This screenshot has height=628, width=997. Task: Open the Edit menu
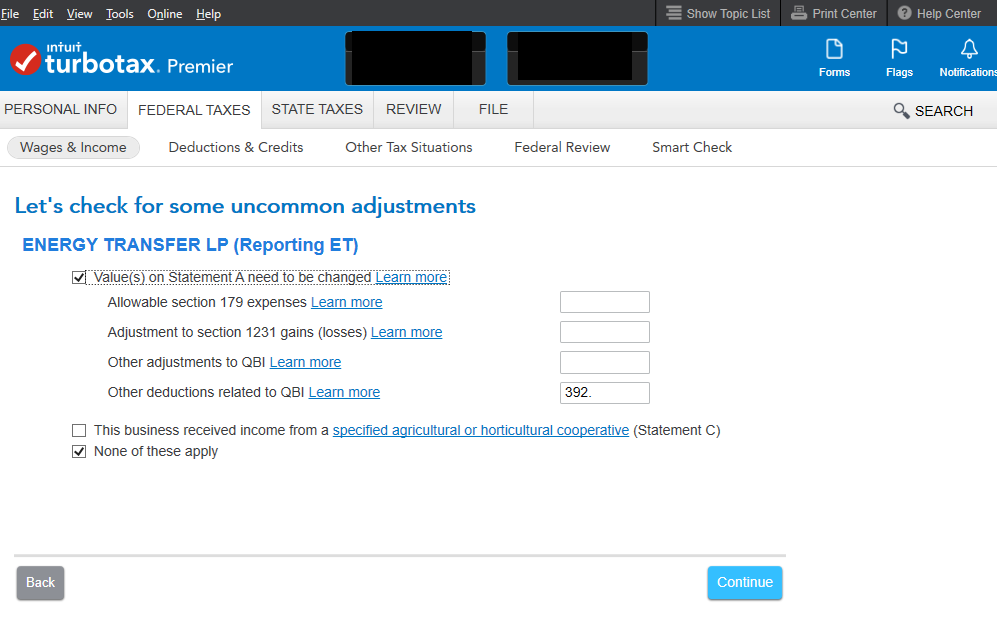[x=43, y=13]
